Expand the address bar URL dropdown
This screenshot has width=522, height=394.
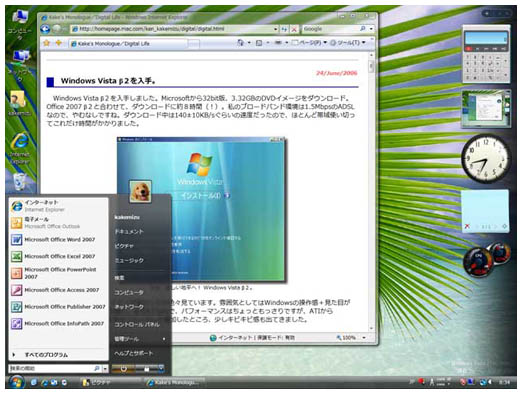(x=276, y=29)
